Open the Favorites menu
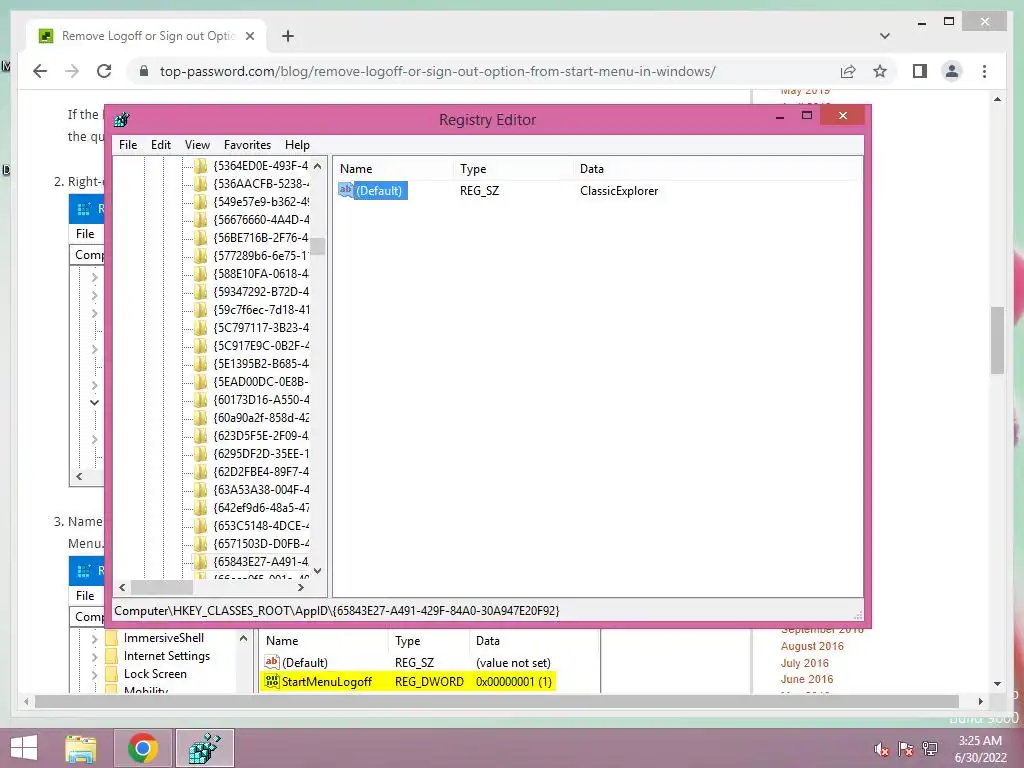The height and width of the screenshot is (768, 1024). (247, 145)
